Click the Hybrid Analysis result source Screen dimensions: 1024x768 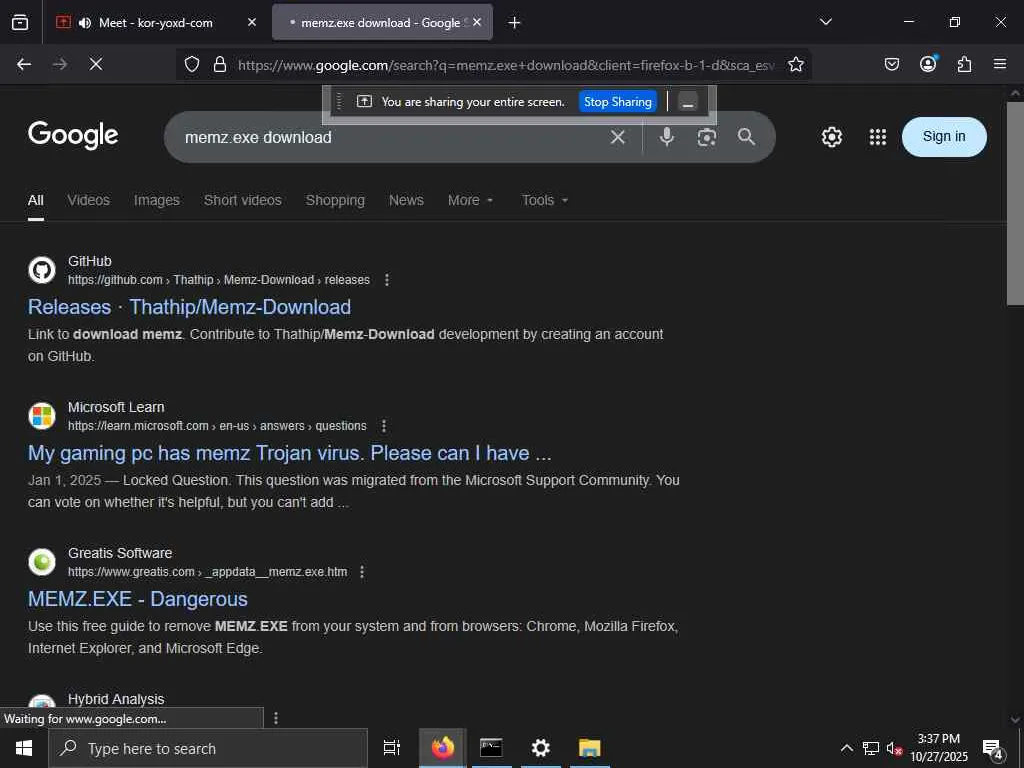[x=116, y=699]
